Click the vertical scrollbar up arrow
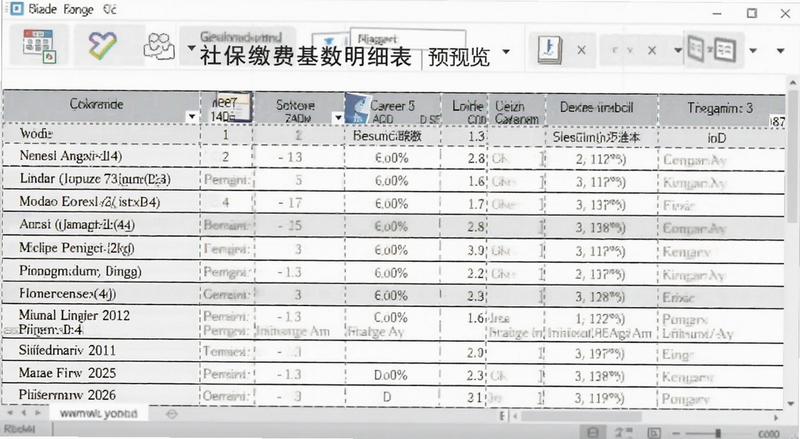 pyautogui.click(x=793, y=83)
